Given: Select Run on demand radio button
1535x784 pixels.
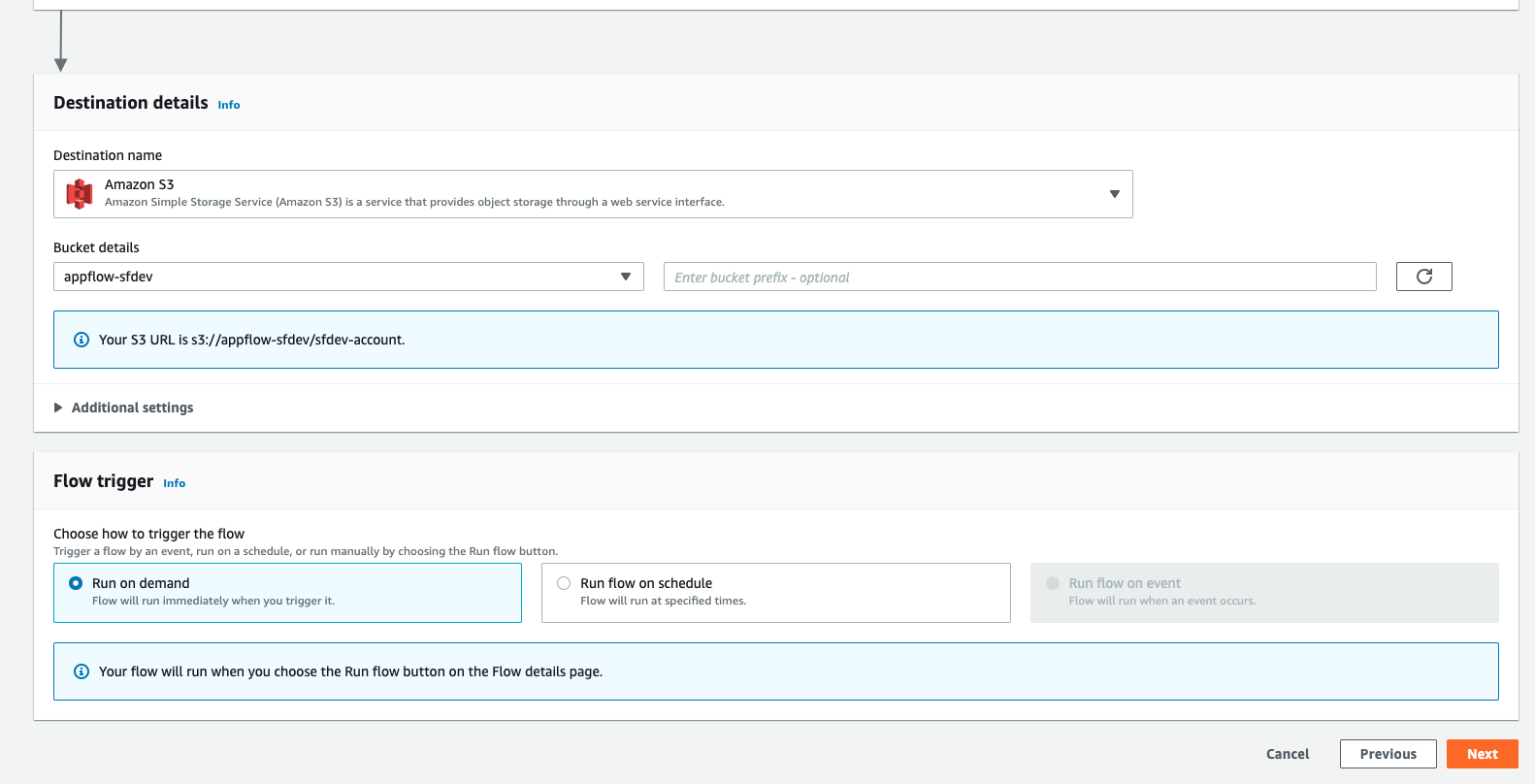Looking at the screenshot, I should [76, 583].
